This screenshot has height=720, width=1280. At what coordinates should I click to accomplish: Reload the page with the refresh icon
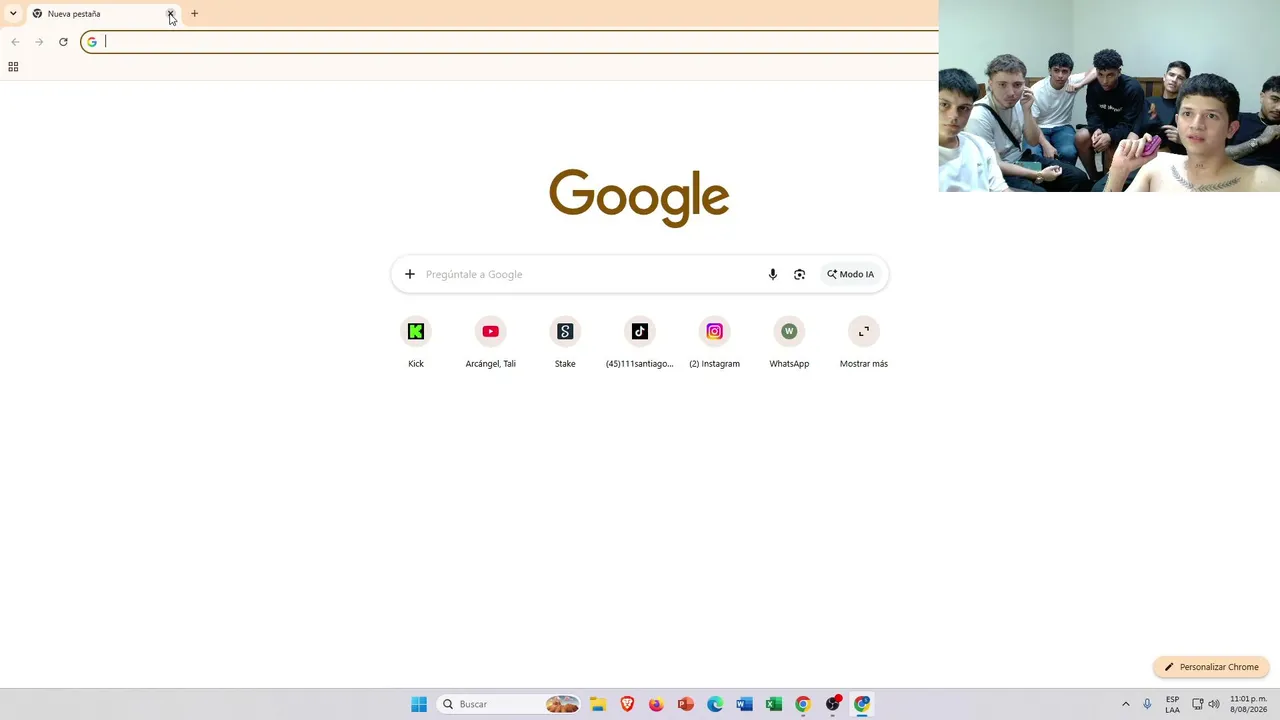63,42
